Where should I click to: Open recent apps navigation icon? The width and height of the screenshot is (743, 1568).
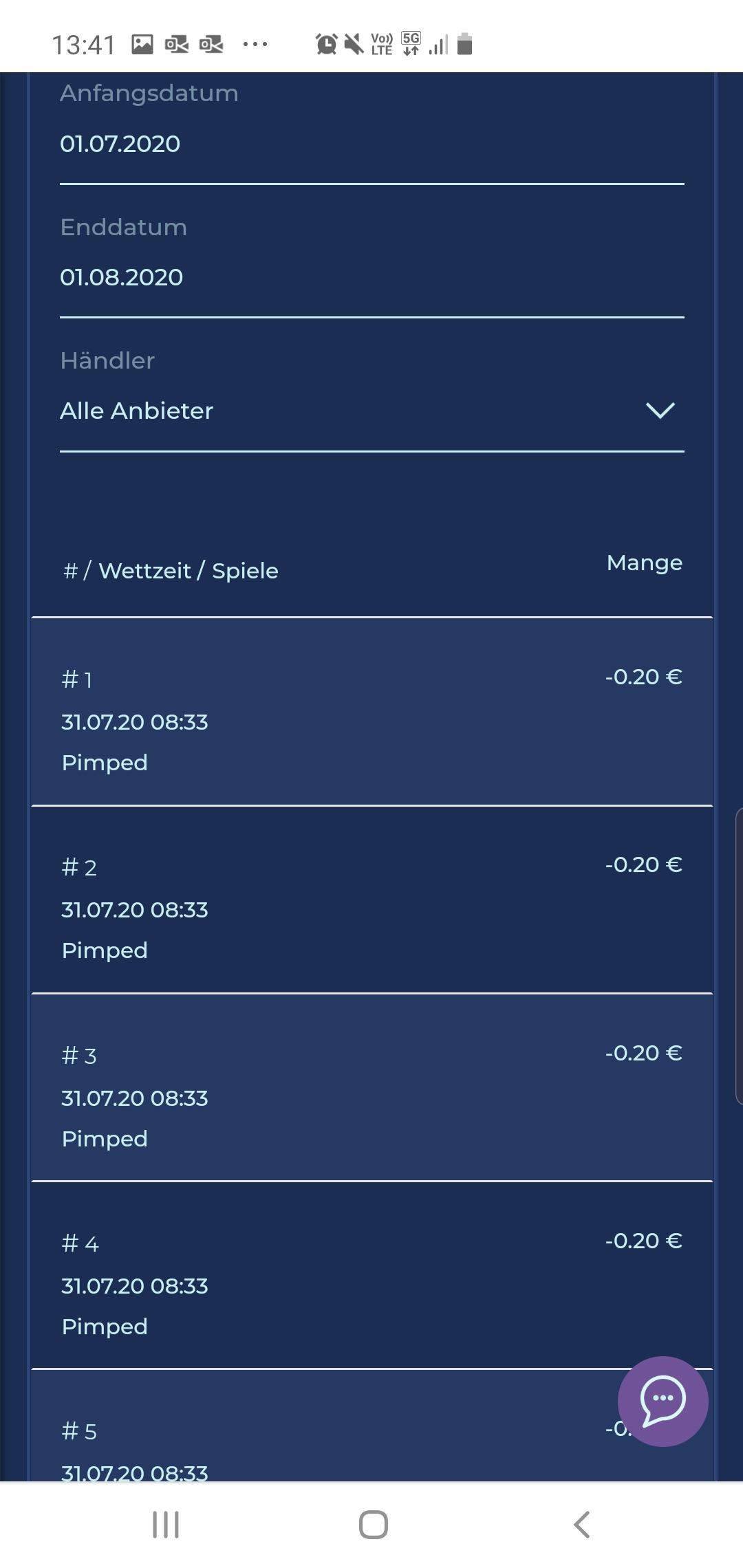pos(166,1524)
